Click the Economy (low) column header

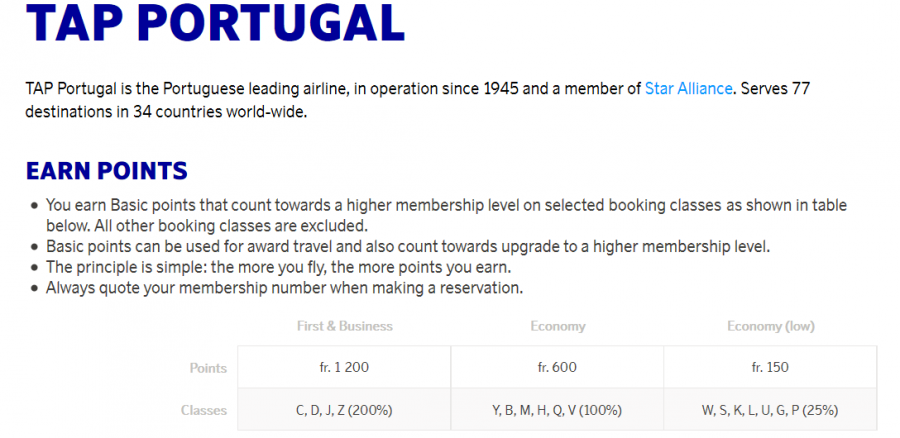(770, 326)
